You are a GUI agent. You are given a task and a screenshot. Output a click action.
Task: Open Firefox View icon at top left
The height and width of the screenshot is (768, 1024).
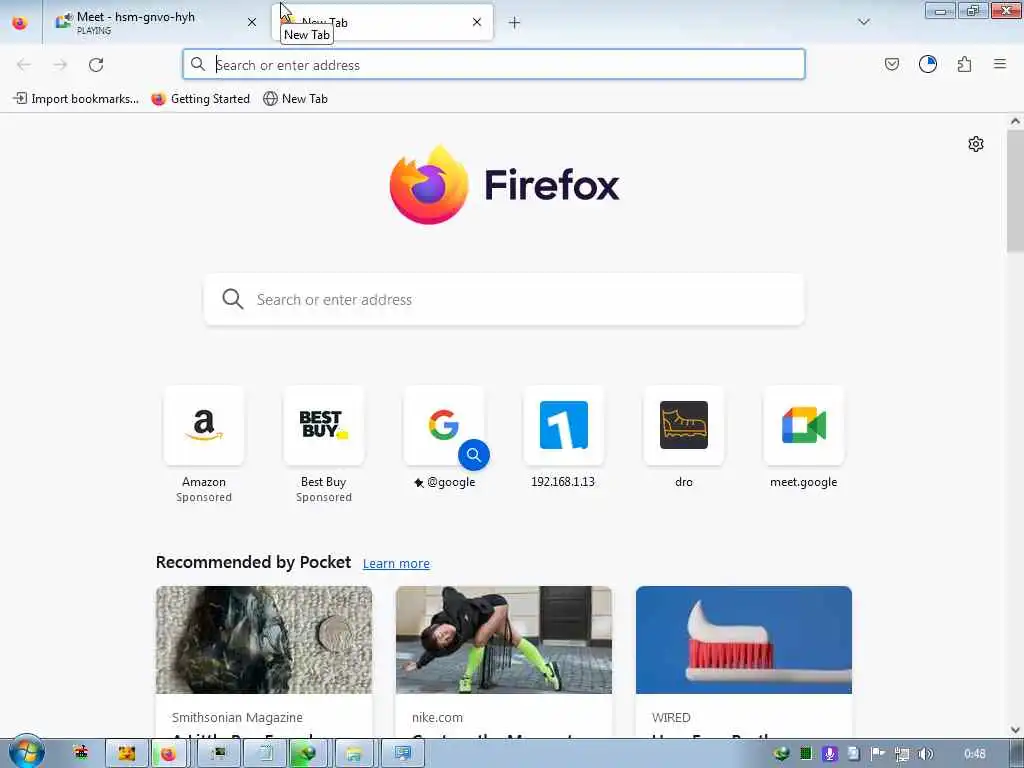[20, 22]
